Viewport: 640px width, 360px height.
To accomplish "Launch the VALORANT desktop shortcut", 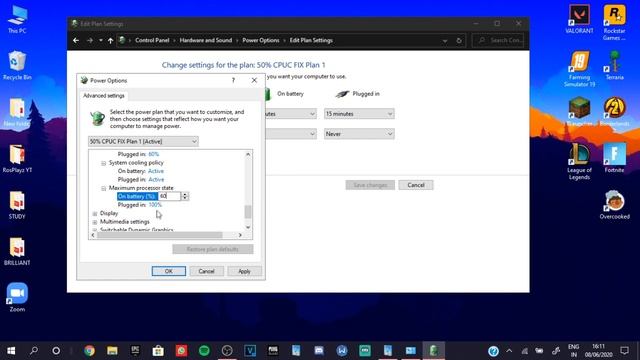I will pyautogui.click(x=579, y=19).
